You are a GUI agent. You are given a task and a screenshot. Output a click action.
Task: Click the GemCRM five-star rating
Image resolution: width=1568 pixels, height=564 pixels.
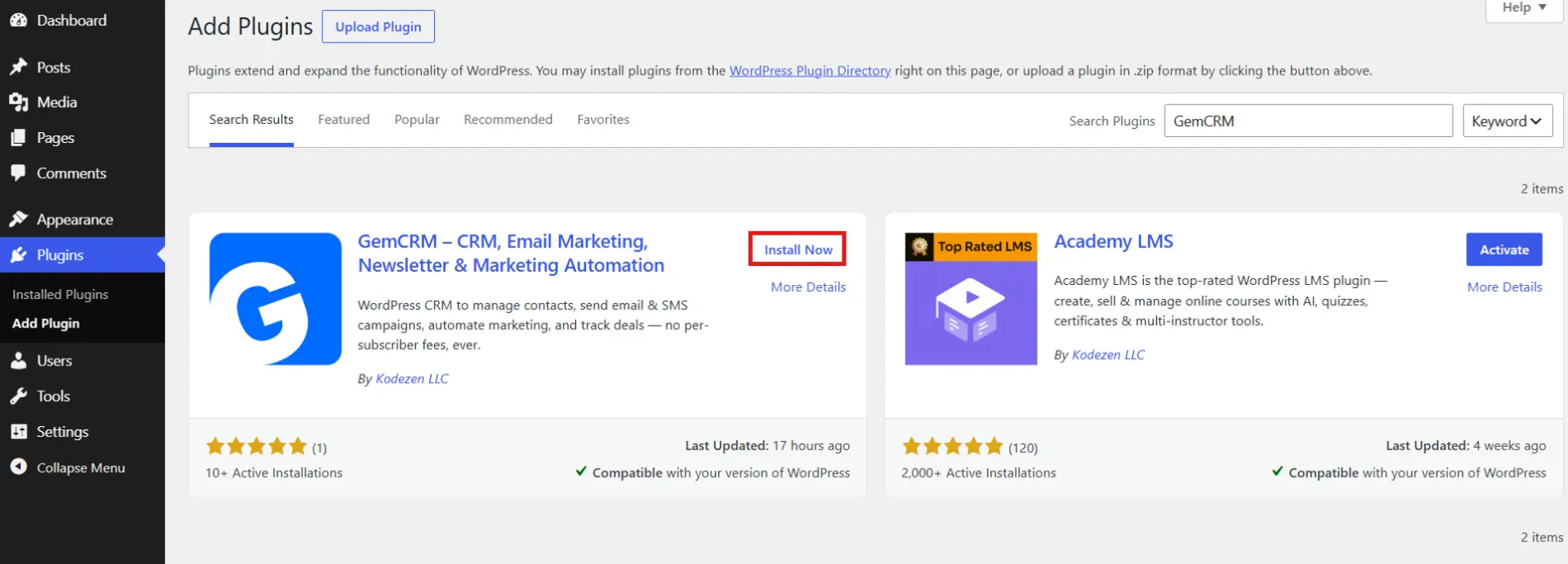click(x=257, y=447)
